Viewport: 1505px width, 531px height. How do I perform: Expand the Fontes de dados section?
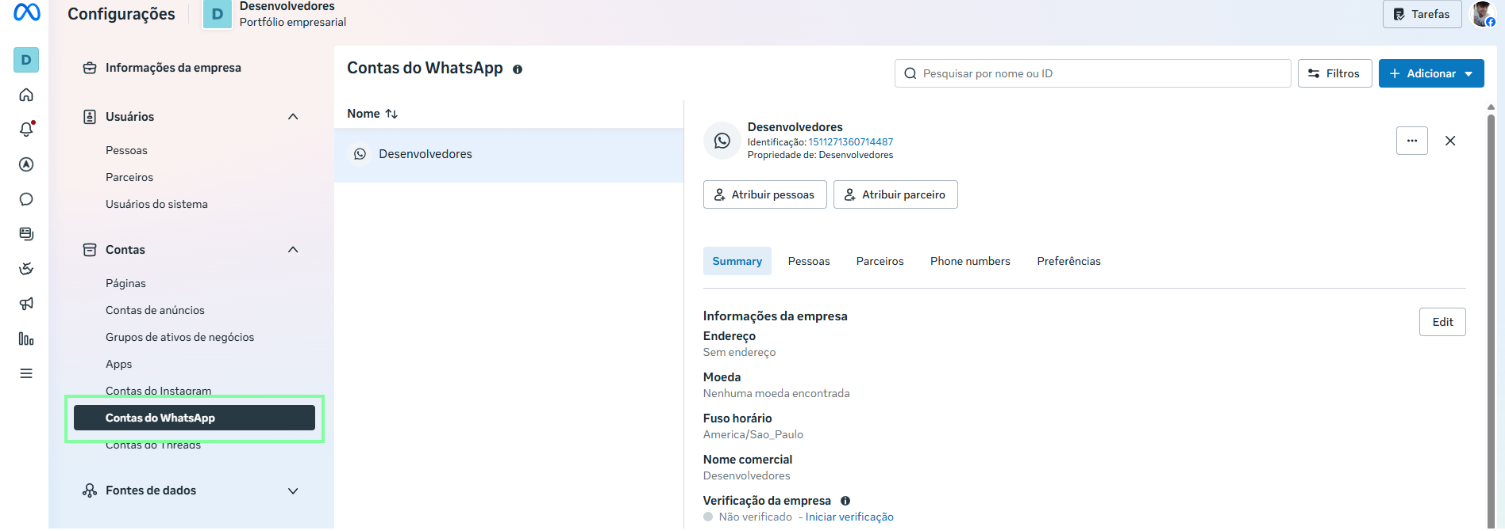coord(293,491)
